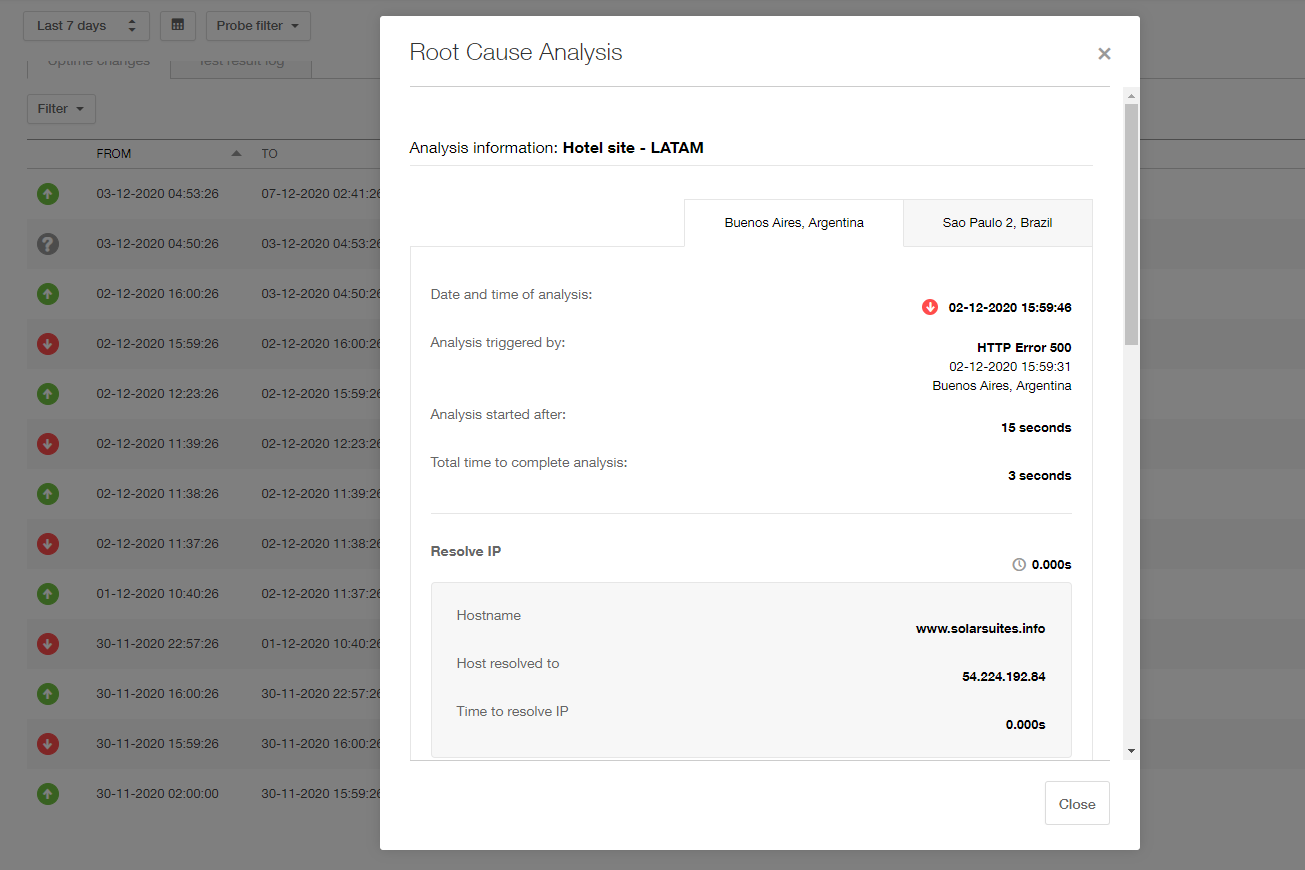This screenshot has height=870, width=1305.
Task: Click green up icon for 03-12-2020 04:53:26 row
Action: pos(47,194)
